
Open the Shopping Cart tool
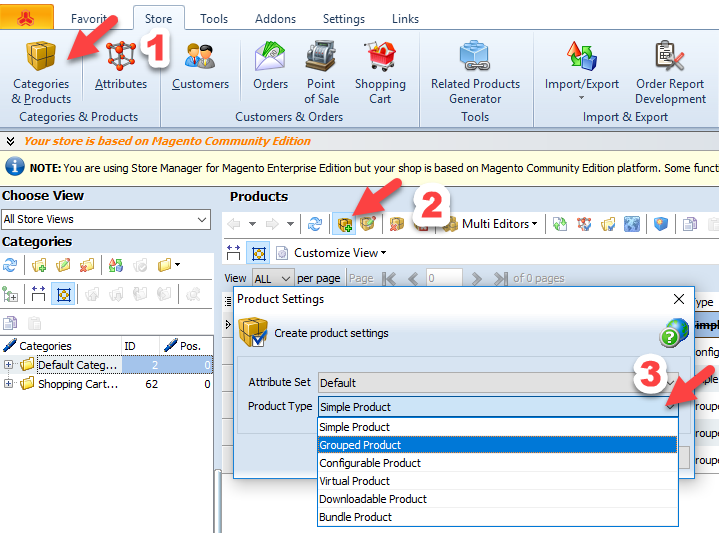point(380,72)
